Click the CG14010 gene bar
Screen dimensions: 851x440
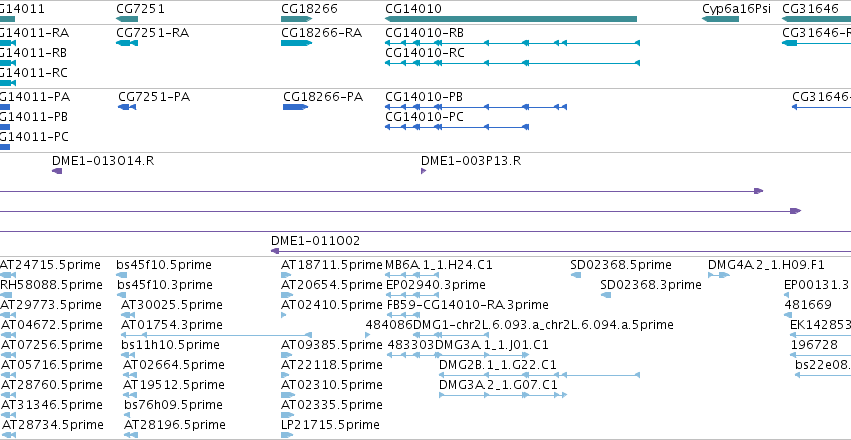tap(511, 19)
